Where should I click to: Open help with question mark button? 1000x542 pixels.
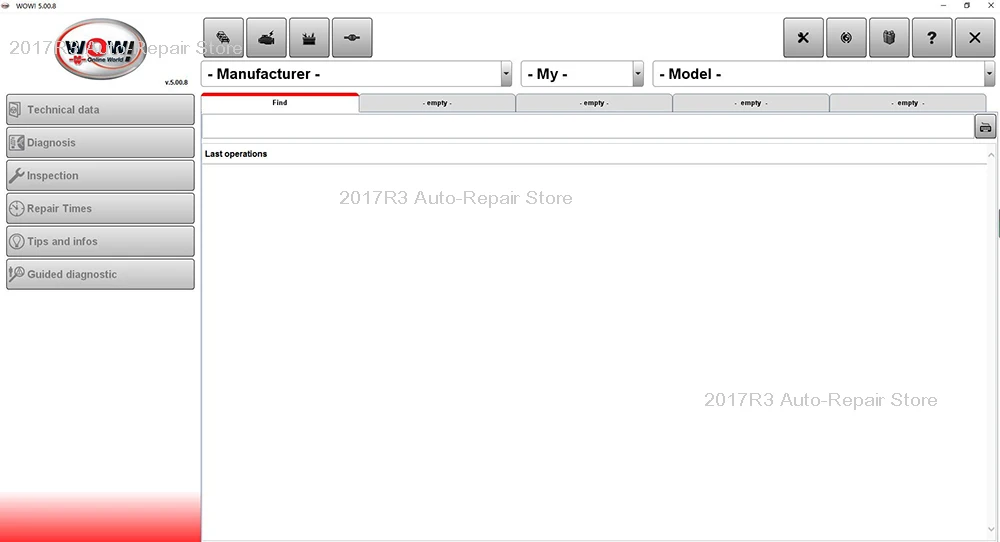coord(932,38)
